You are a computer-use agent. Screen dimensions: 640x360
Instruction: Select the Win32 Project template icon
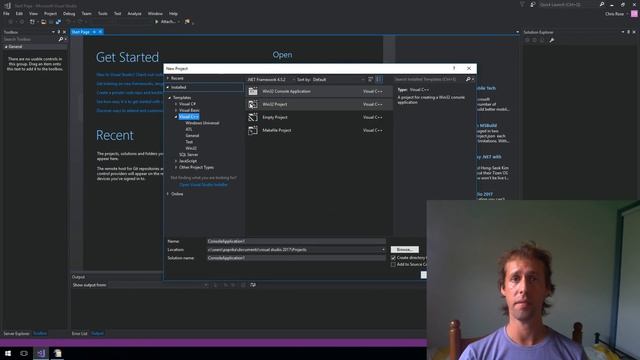tap(253, 104)
